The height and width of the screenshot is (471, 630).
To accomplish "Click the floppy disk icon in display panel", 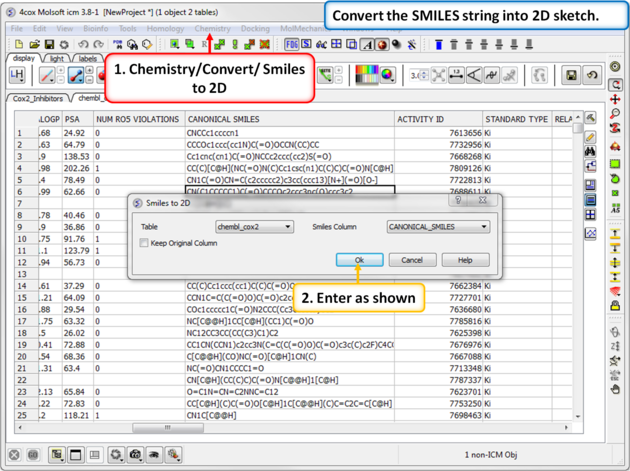I will coord(571,75).
